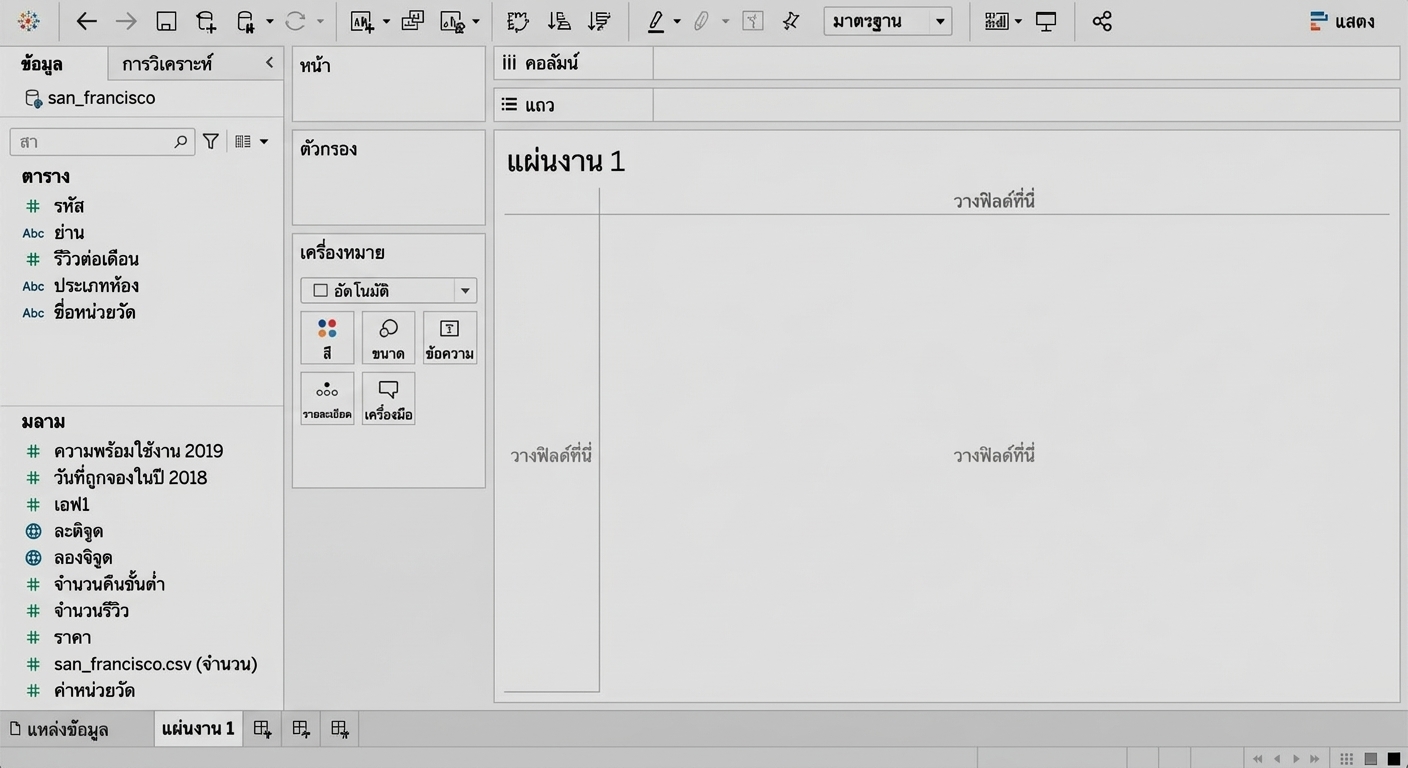Screen dimensions: 1408x768
Task: Select the ราคา field
Action: [73, 637]
